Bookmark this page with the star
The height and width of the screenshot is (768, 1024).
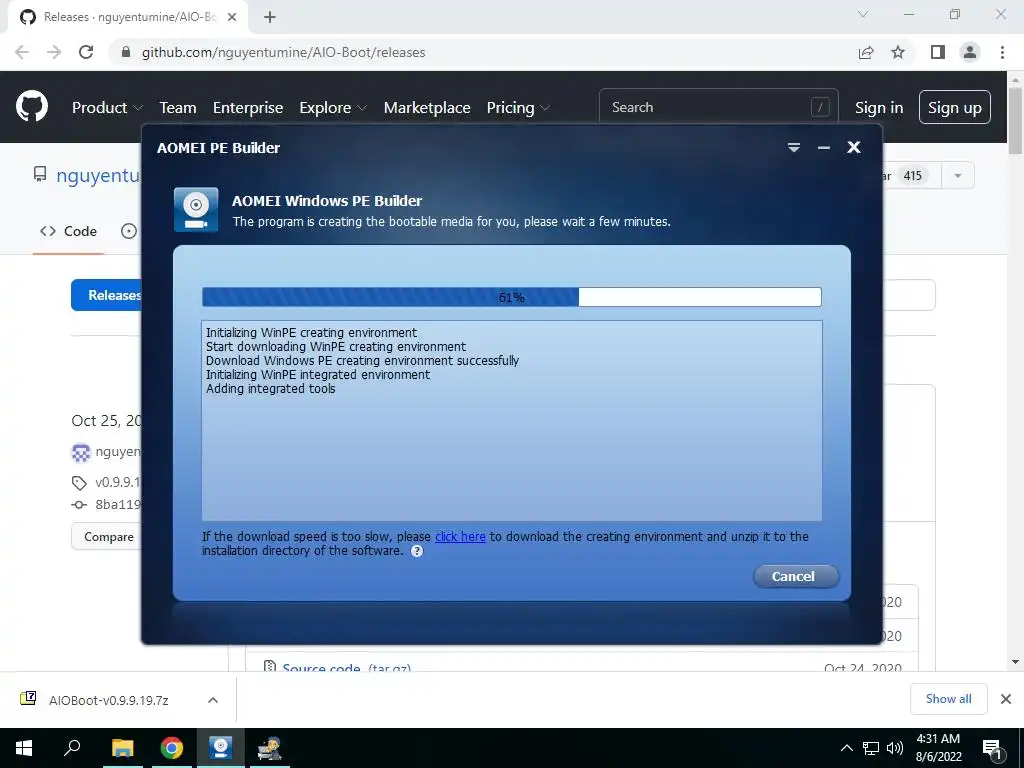click(x=898, y=52)
